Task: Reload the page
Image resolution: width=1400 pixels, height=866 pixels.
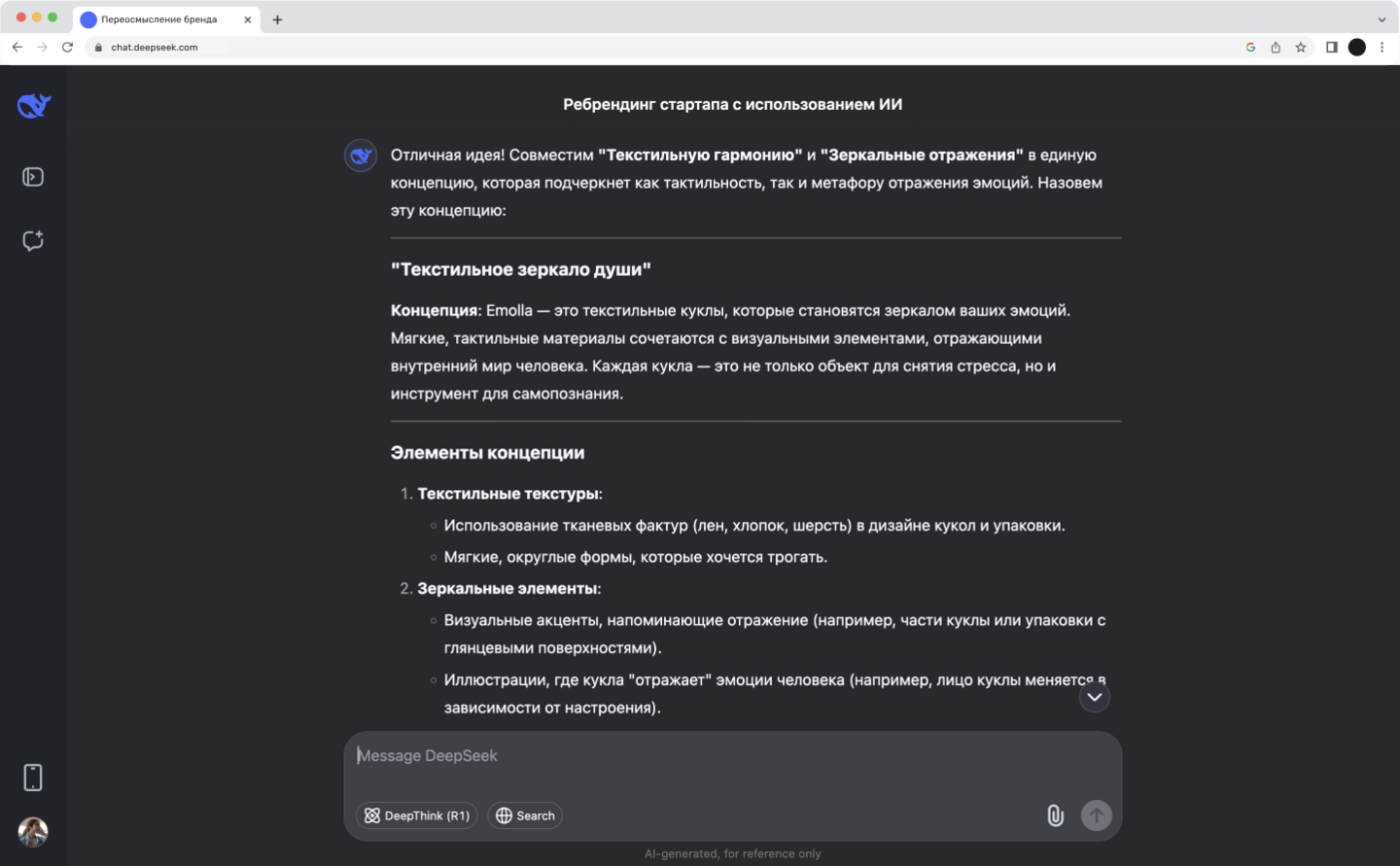Action: click(x=67, y=47)
